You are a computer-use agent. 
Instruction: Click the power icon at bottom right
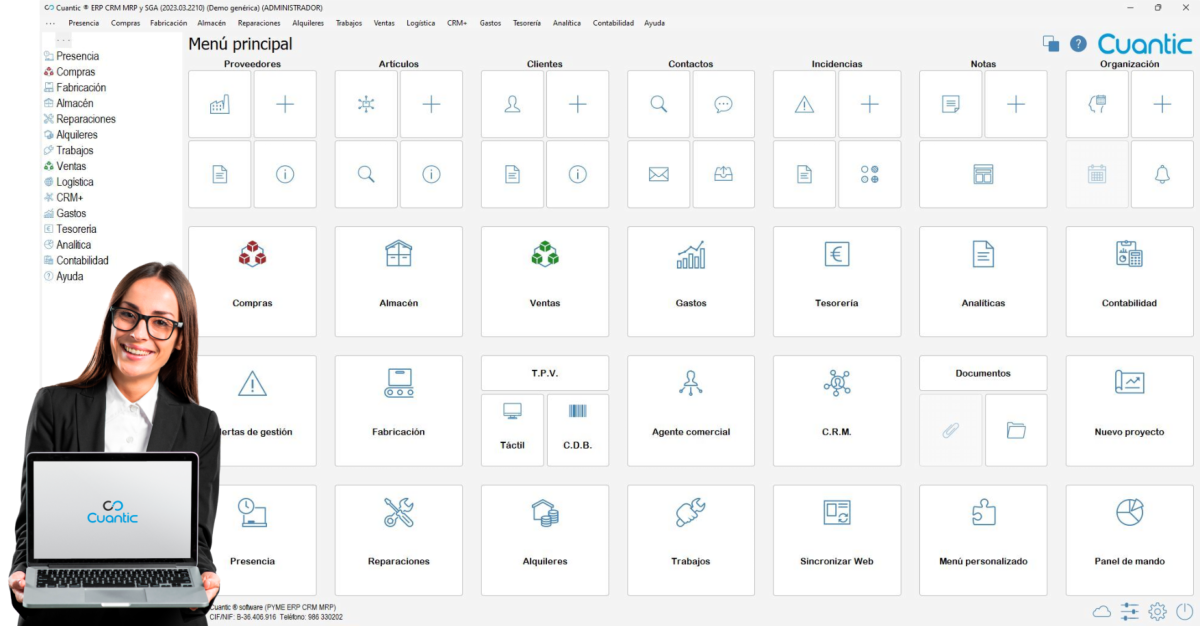point(1184,611)
